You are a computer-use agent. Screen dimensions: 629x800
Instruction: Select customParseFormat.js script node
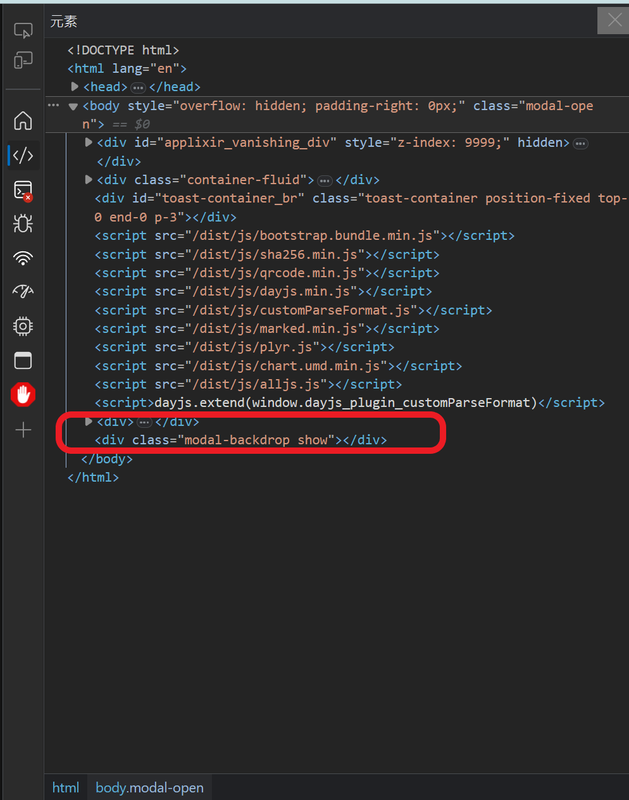point(293,310)
